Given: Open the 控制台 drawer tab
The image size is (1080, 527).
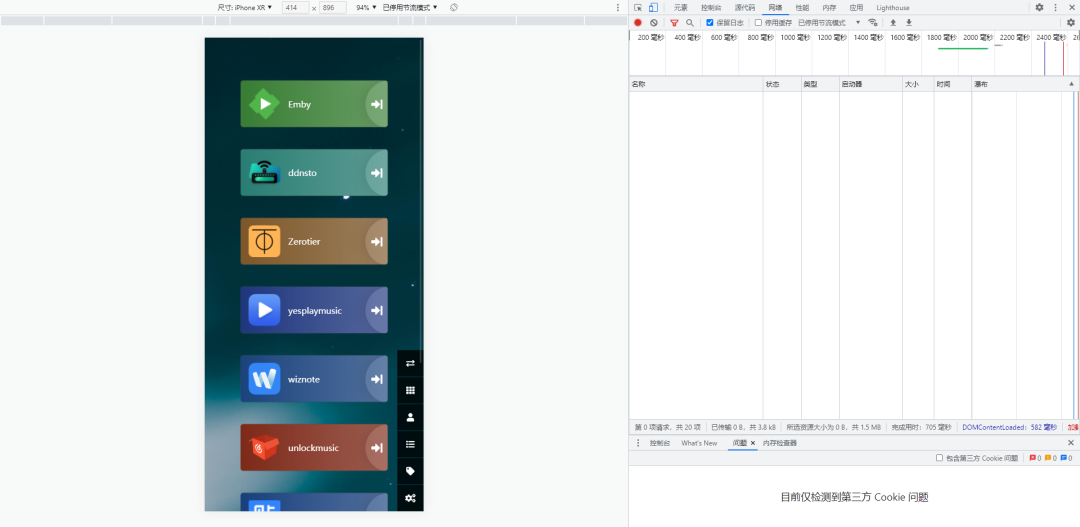Looking at the screenshot, I should pos(659,443).
